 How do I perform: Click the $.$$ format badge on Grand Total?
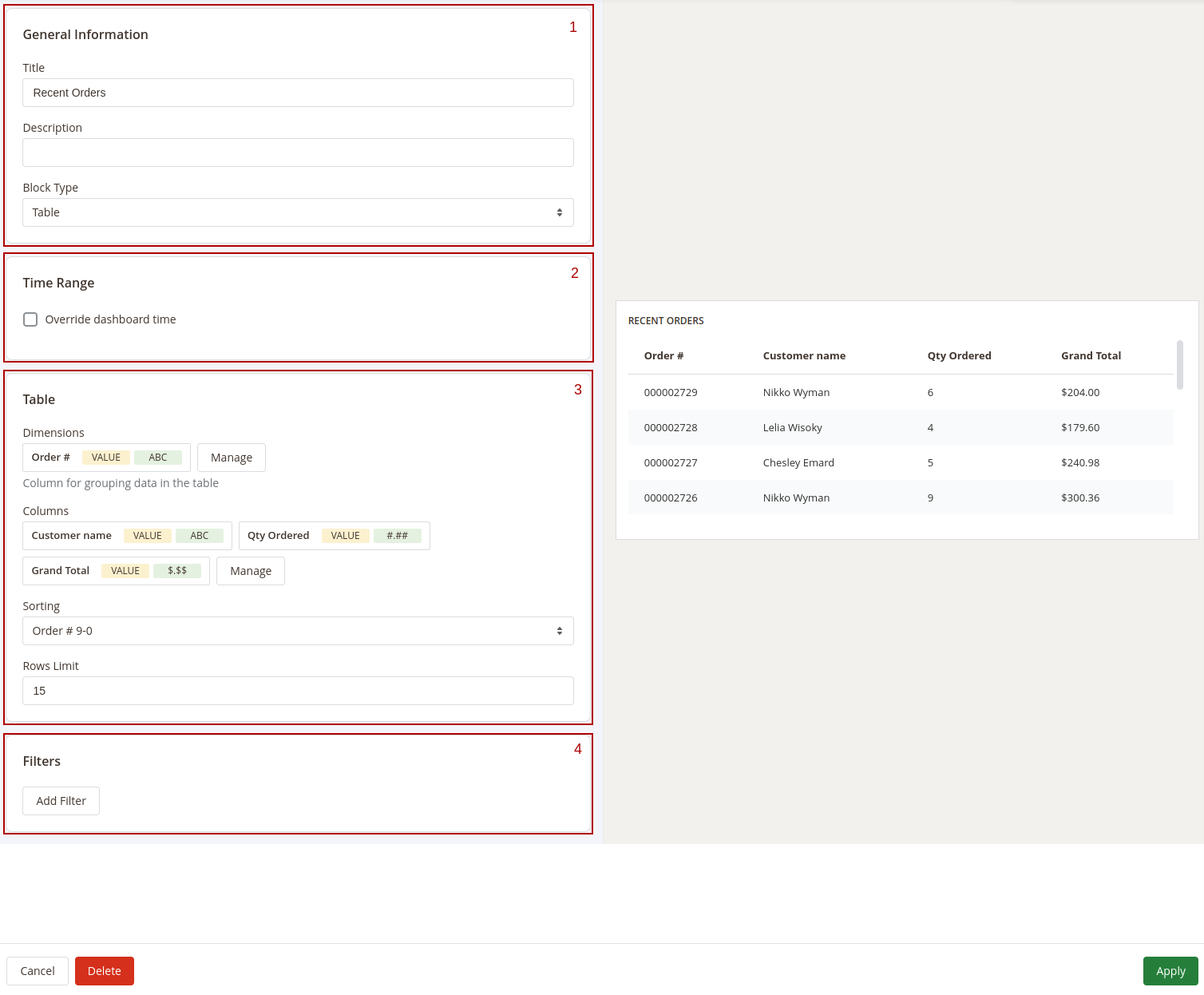(x=178, y=570)
